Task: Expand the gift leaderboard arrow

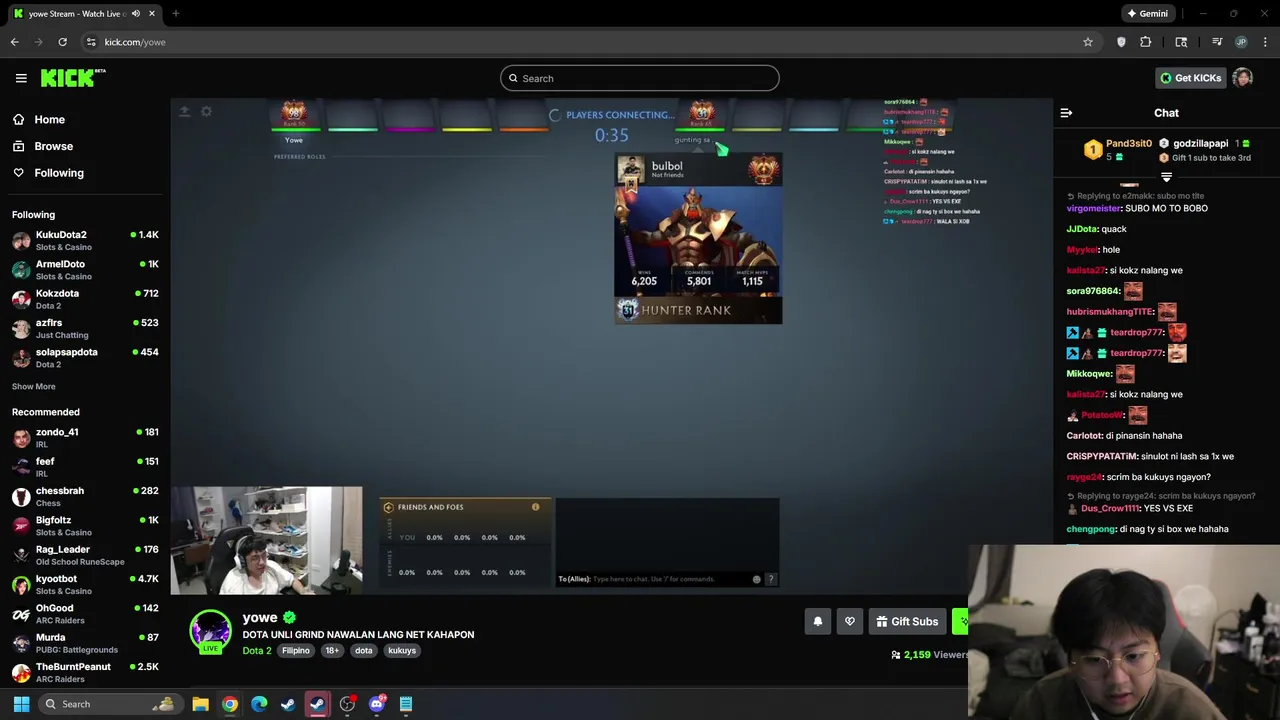Action: coord(1166,177)
